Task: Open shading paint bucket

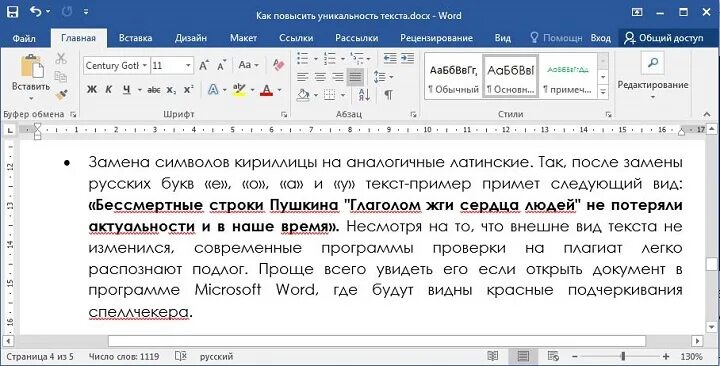Action: [303, 95]
